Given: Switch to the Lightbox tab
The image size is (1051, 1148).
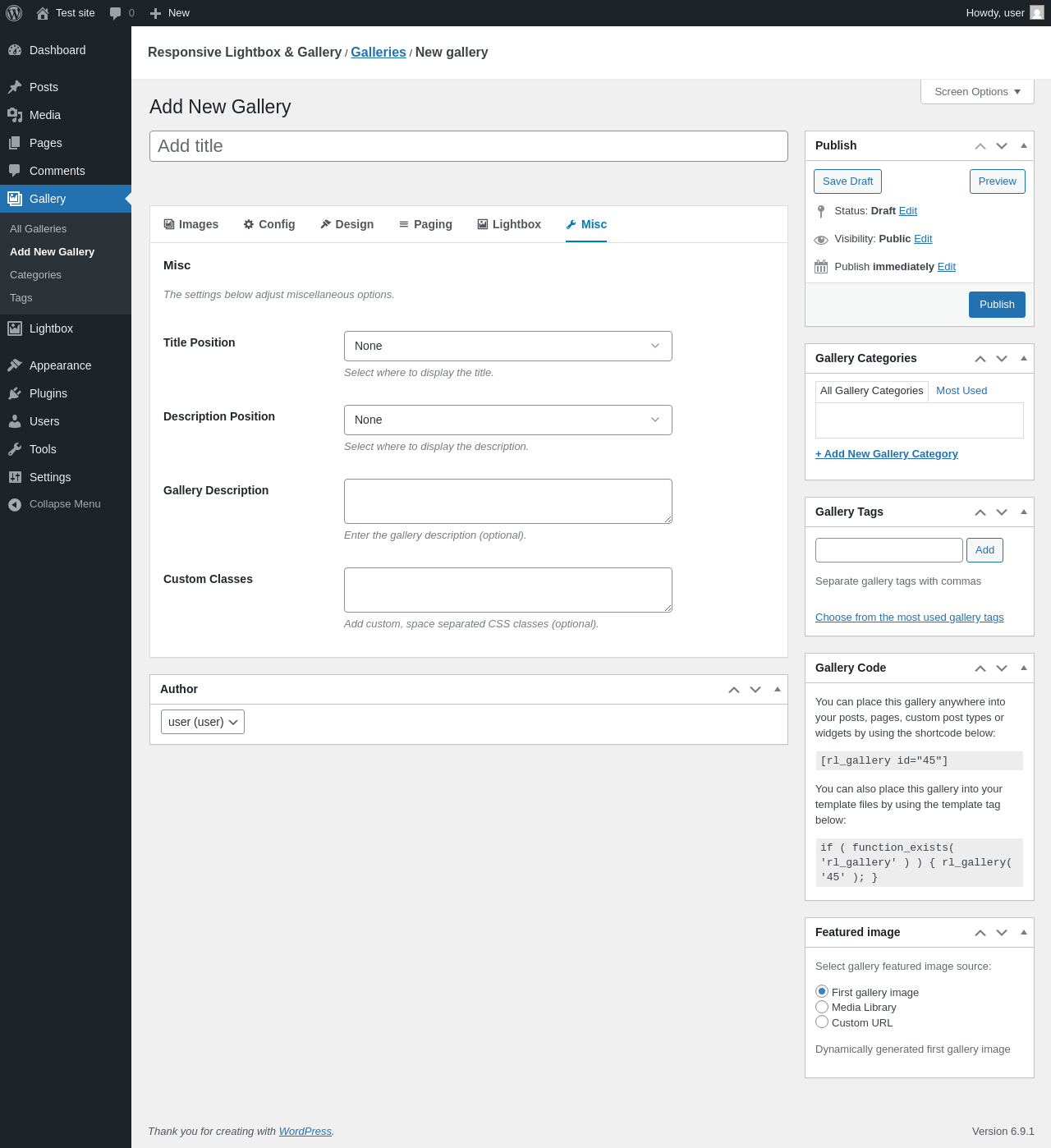Looking at the screenshot, I should (x=509, y=224).
